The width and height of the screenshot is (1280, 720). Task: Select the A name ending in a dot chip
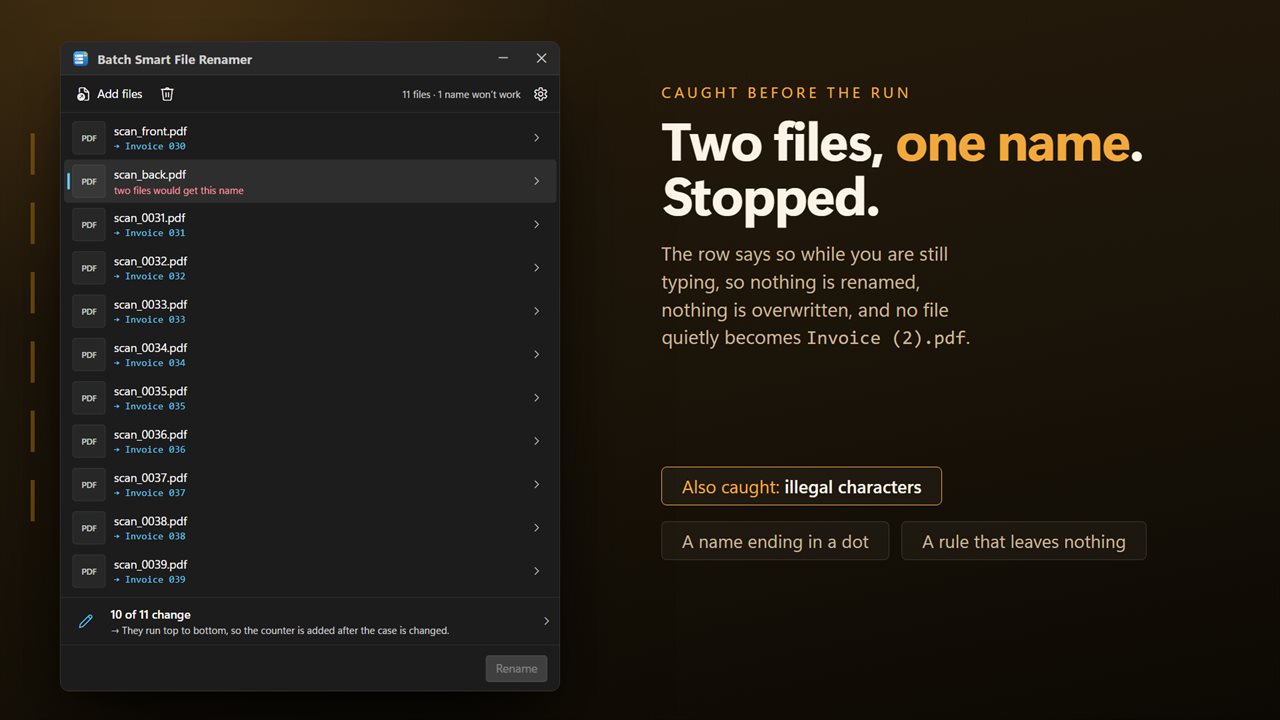click(x=775, y=541)
